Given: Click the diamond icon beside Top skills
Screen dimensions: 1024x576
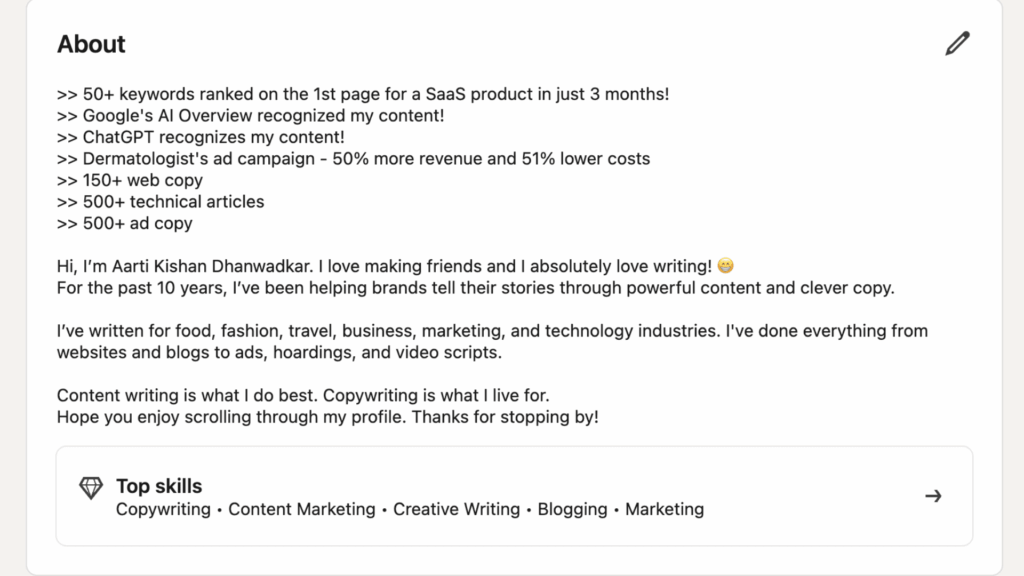Looking at the screenshot, I should point(90,487).
